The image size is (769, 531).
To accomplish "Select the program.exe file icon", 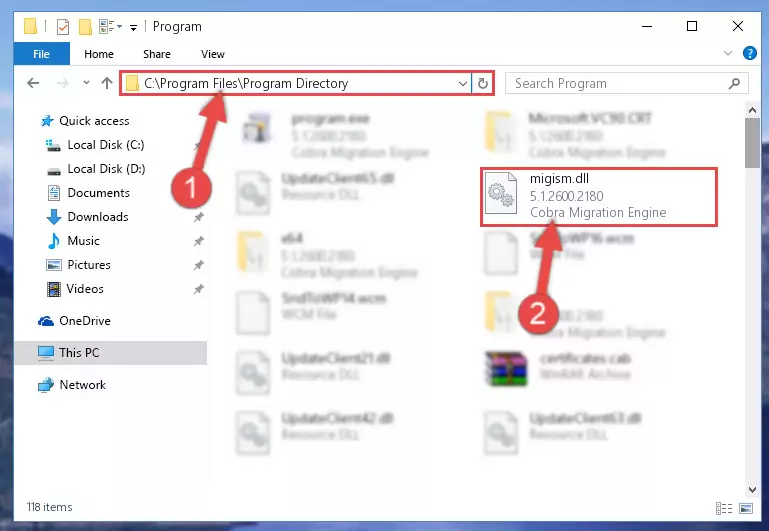I will [257, 127].
